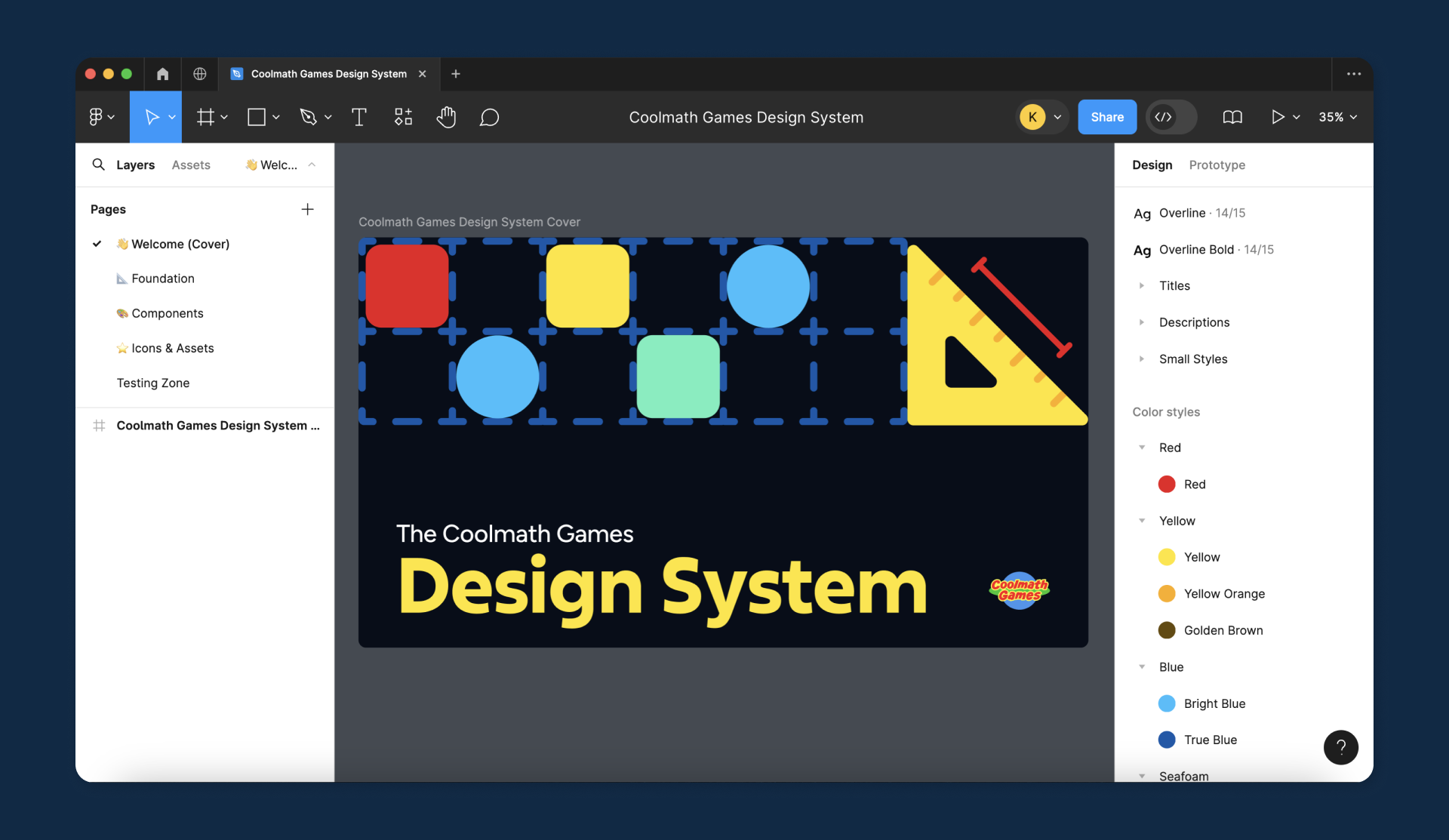Open the user avatar dropdown arrow
The image size is (1449, 840).
click(x=1057, y=117)
